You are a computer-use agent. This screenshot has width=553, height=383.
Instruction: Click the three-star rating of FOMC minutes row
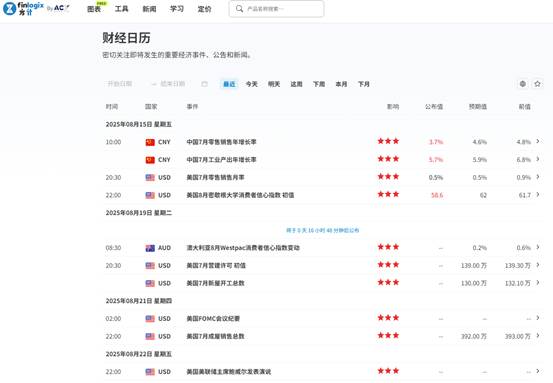point(388,318)
